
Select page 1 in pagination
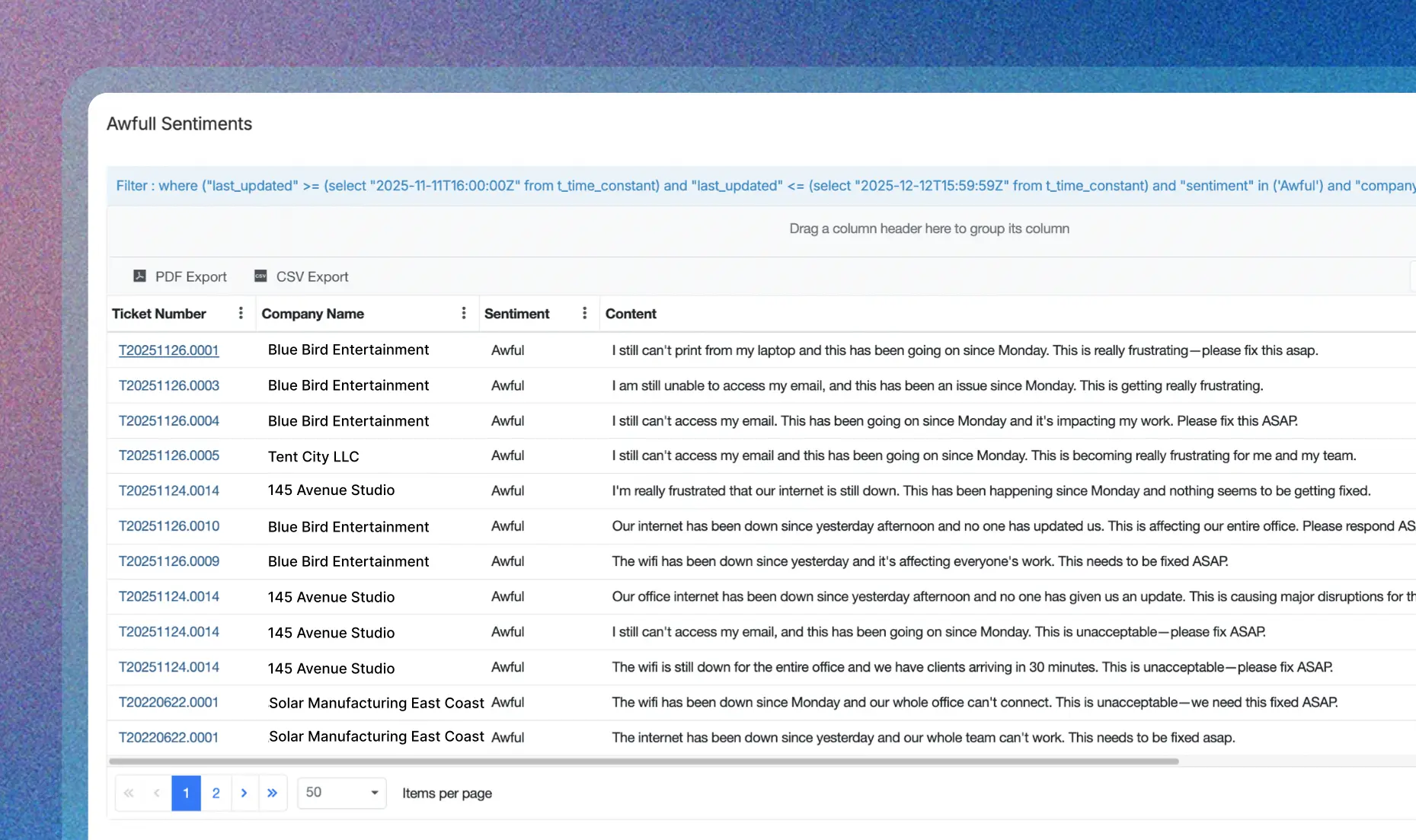(x=185, y=793)
